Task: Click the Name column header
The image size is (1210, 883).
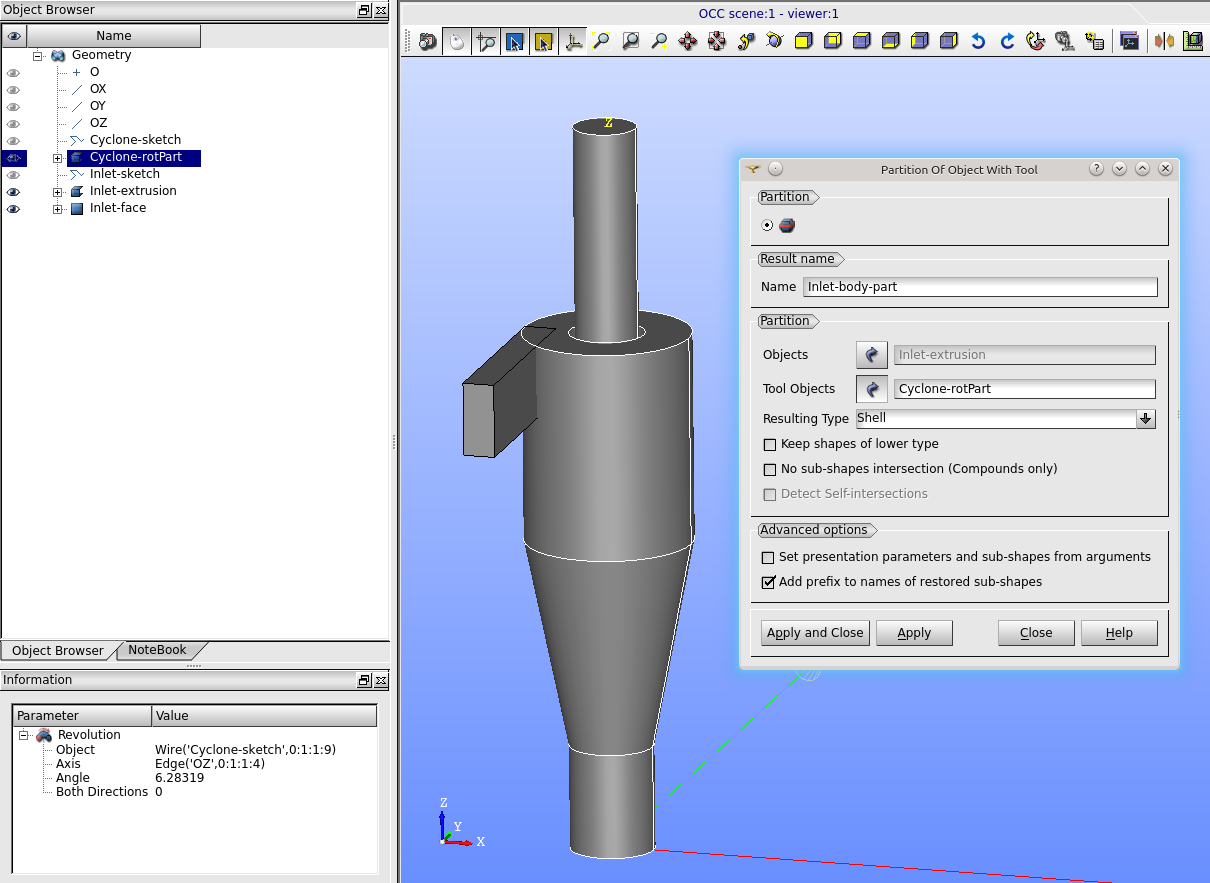Action: pyautogui.click(x=114, y=36)
